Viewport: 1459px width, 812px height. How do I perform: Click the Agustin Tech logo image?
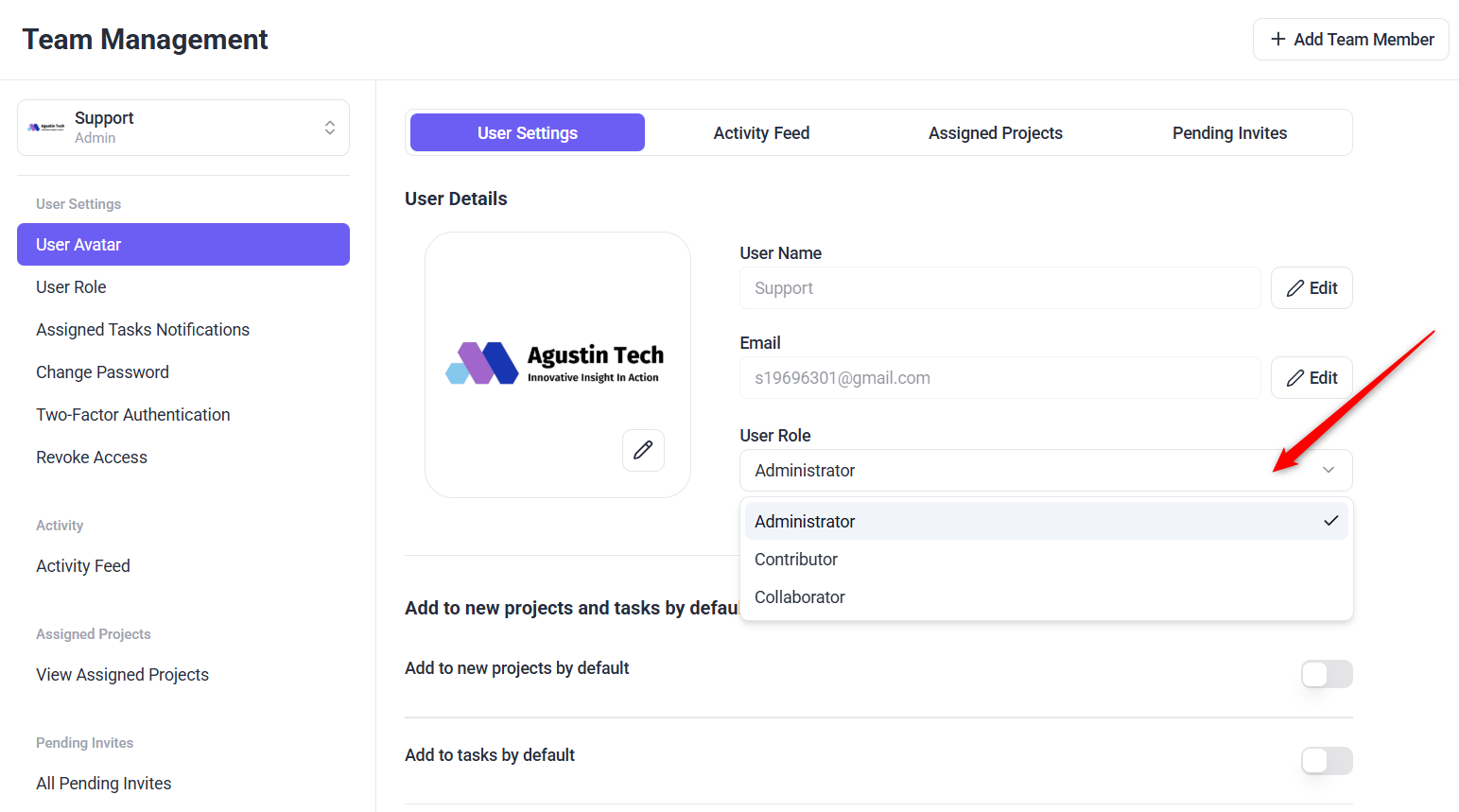pyautogui.click(x=555, y=363)
